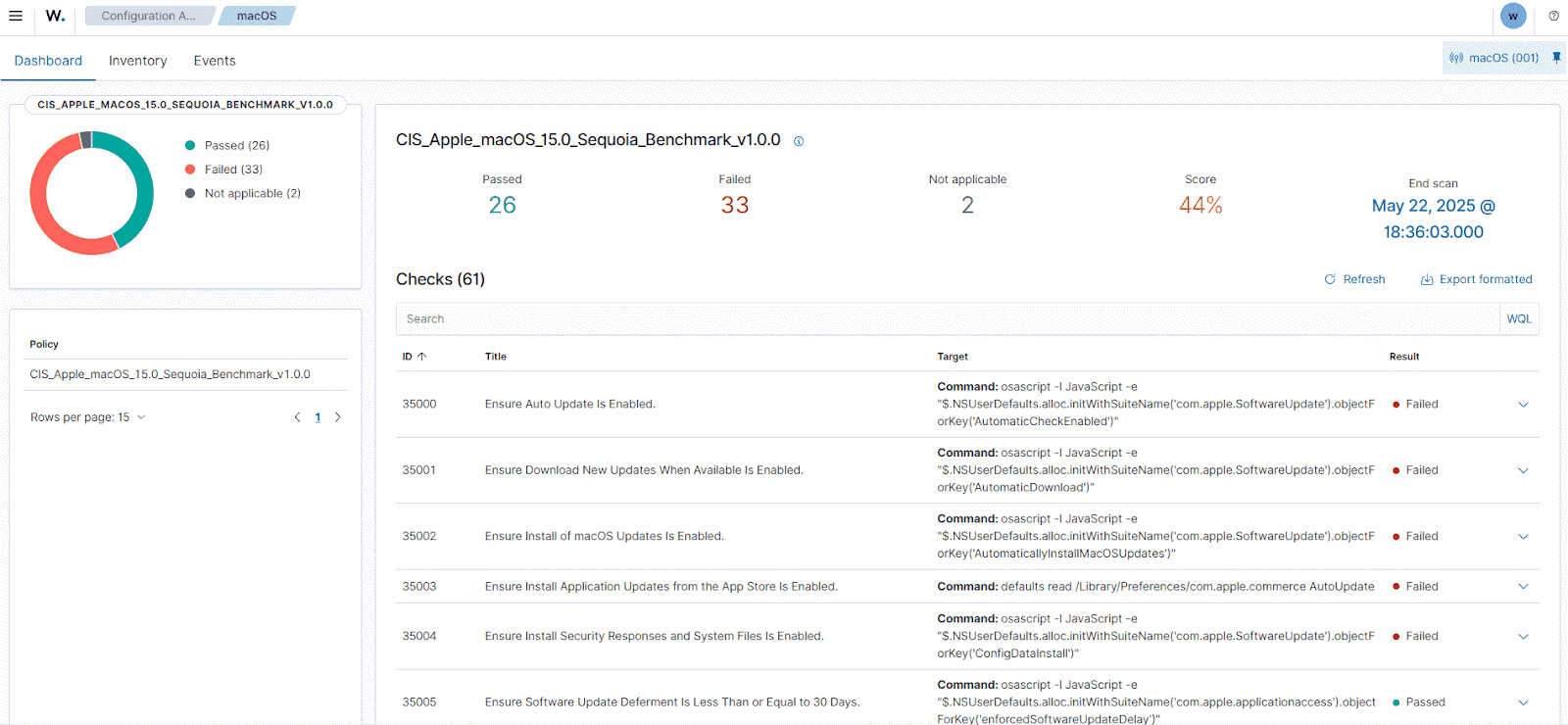
Task: Click the help icon in header
Action: click(x=1553, y=16)
